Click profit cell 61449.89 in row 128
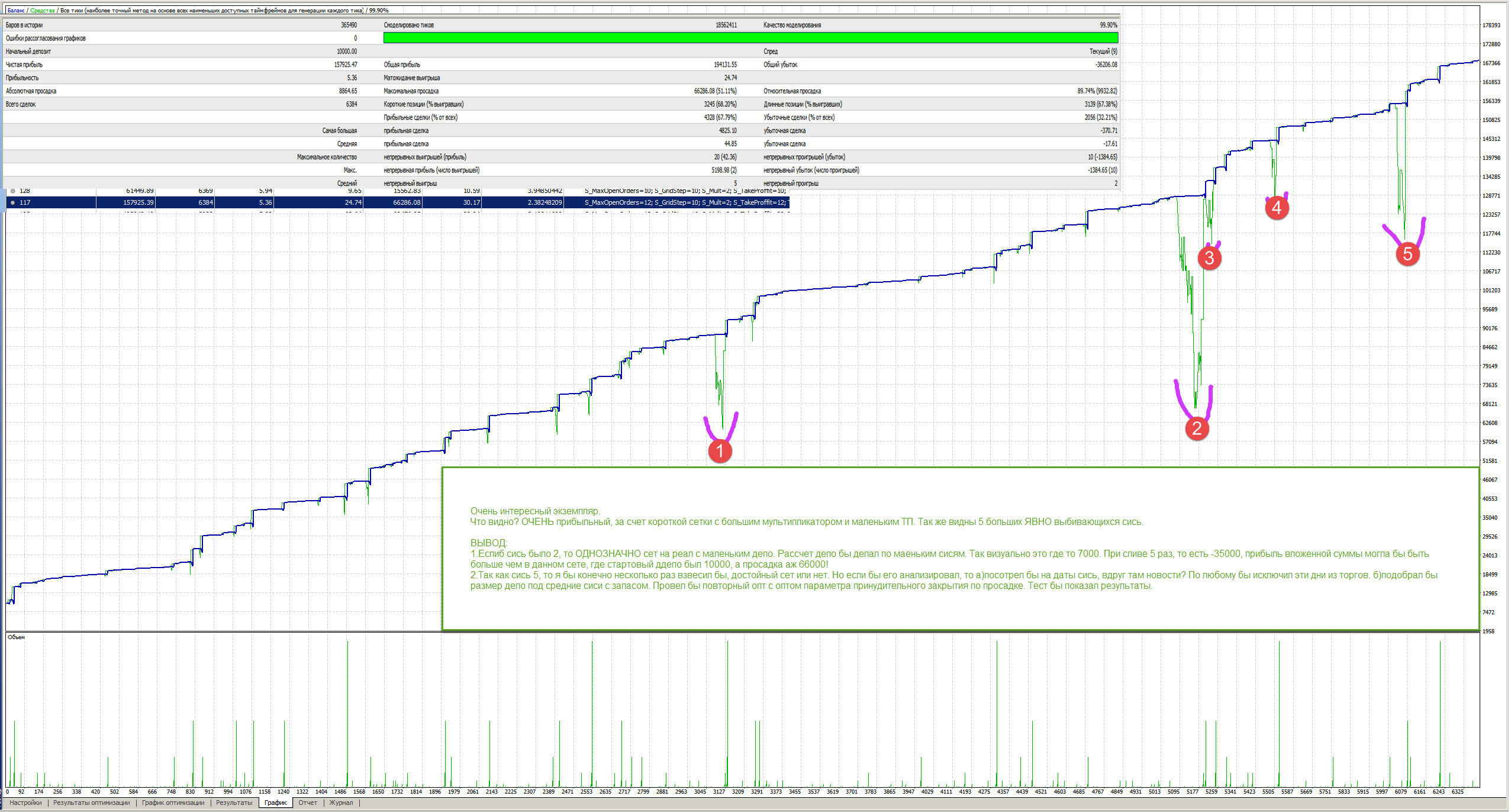The image size is (1511, 812). [140, 191]
